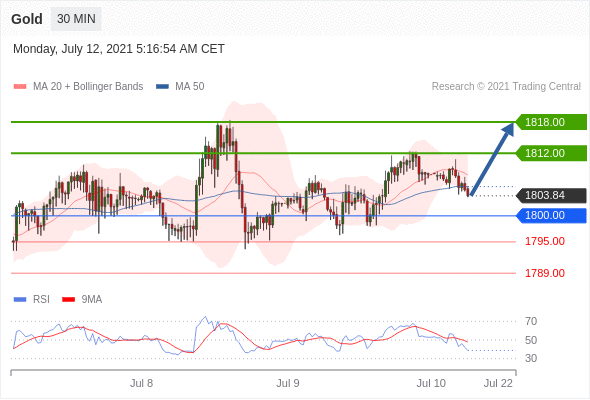Click the blue upward forecast arrow head
This screenshot has width=590, height=400.
508,129
